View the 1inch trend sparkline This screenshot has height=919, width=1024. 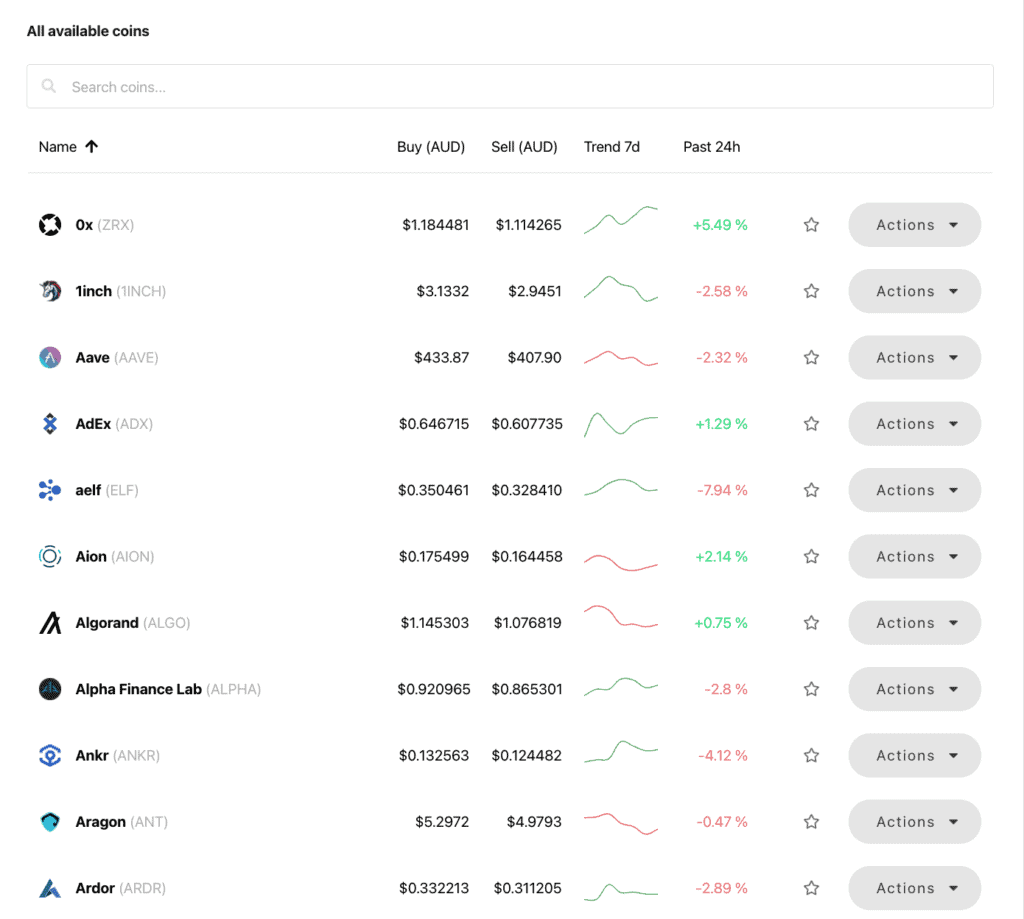(620, 288)
